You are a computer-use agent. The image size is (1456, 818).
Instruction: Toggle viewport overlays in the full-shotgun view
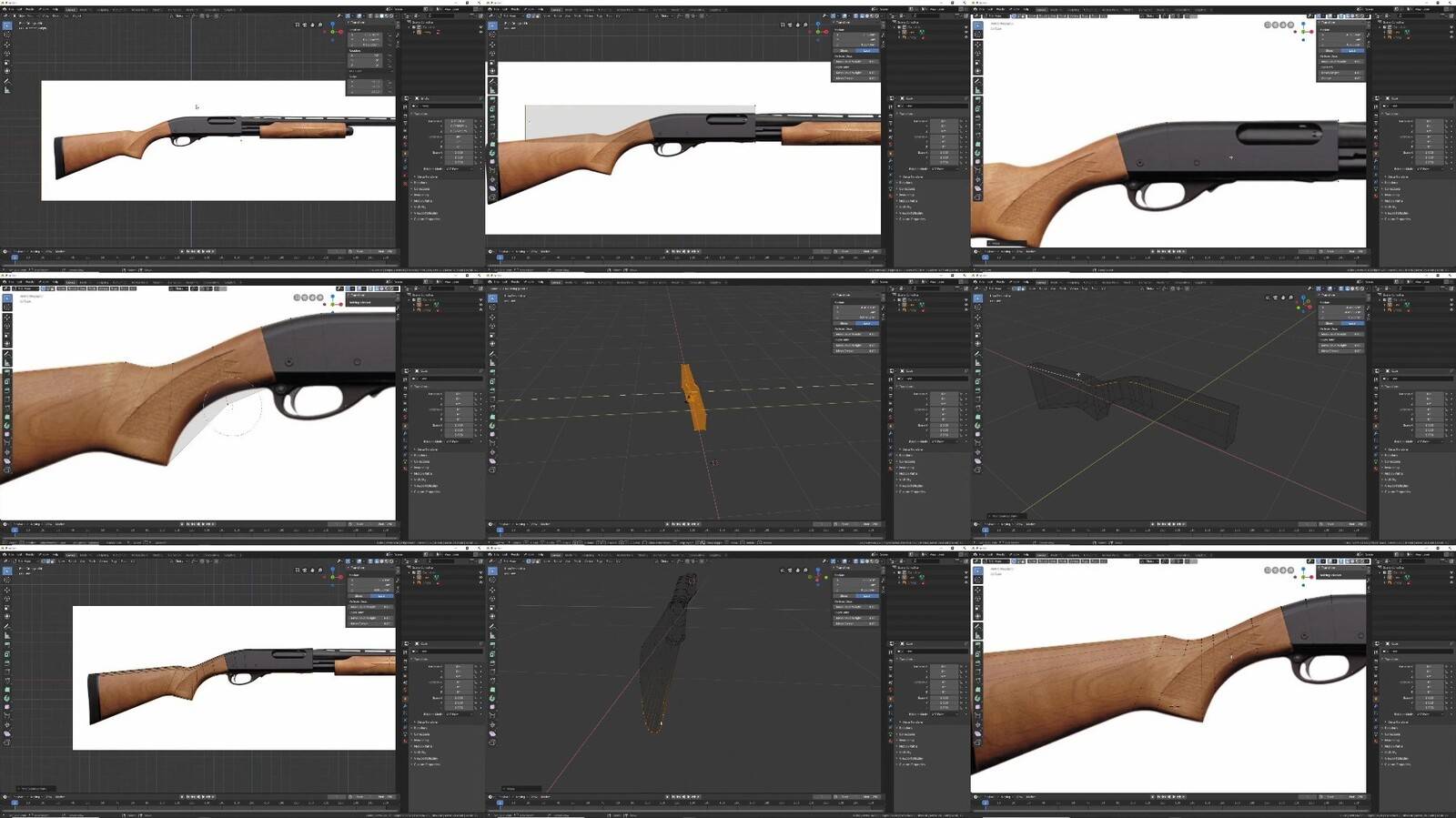(x=359, y=15)
